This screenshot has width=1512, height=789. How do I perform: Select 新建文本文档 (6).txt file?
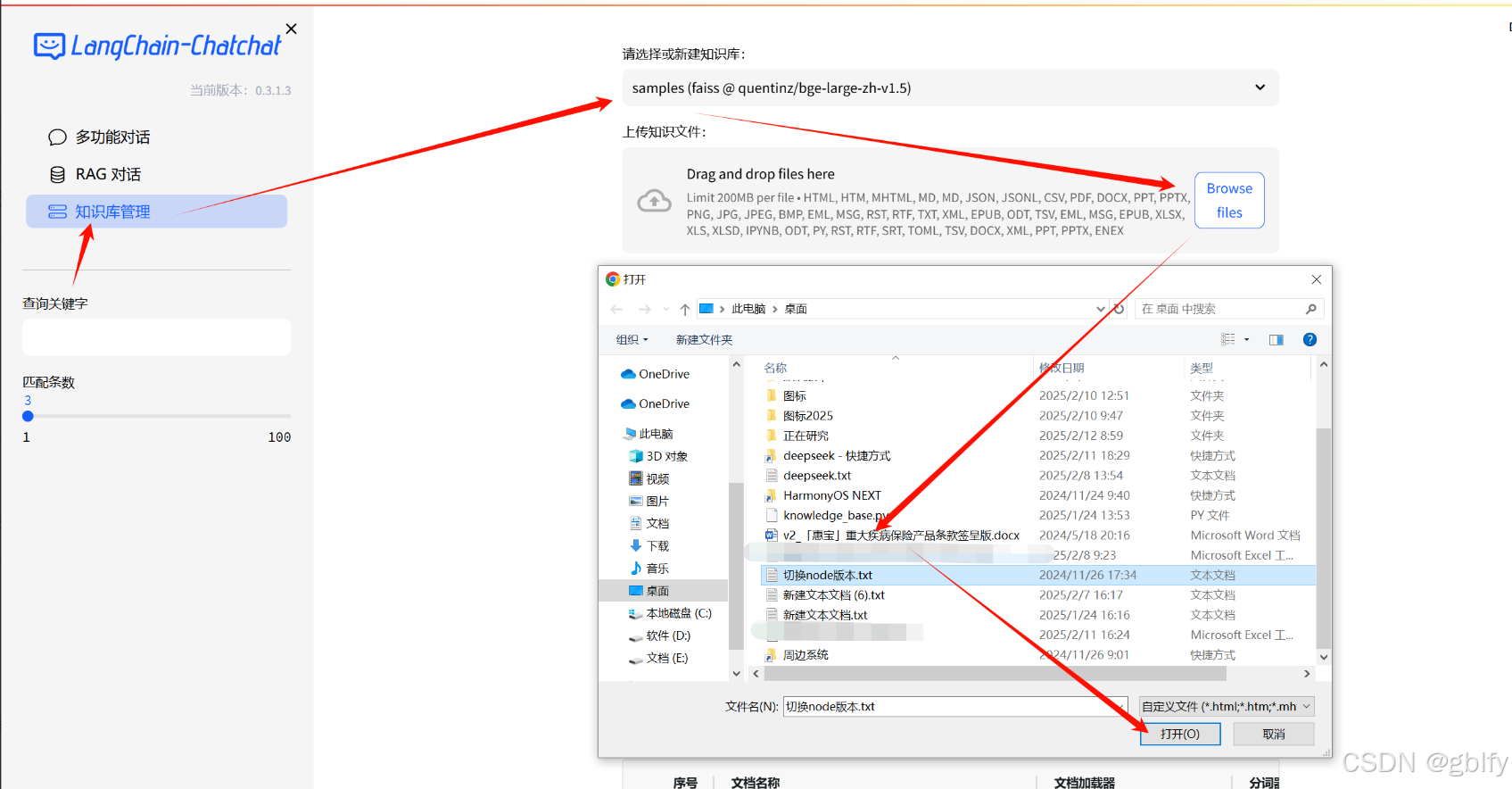825,594
